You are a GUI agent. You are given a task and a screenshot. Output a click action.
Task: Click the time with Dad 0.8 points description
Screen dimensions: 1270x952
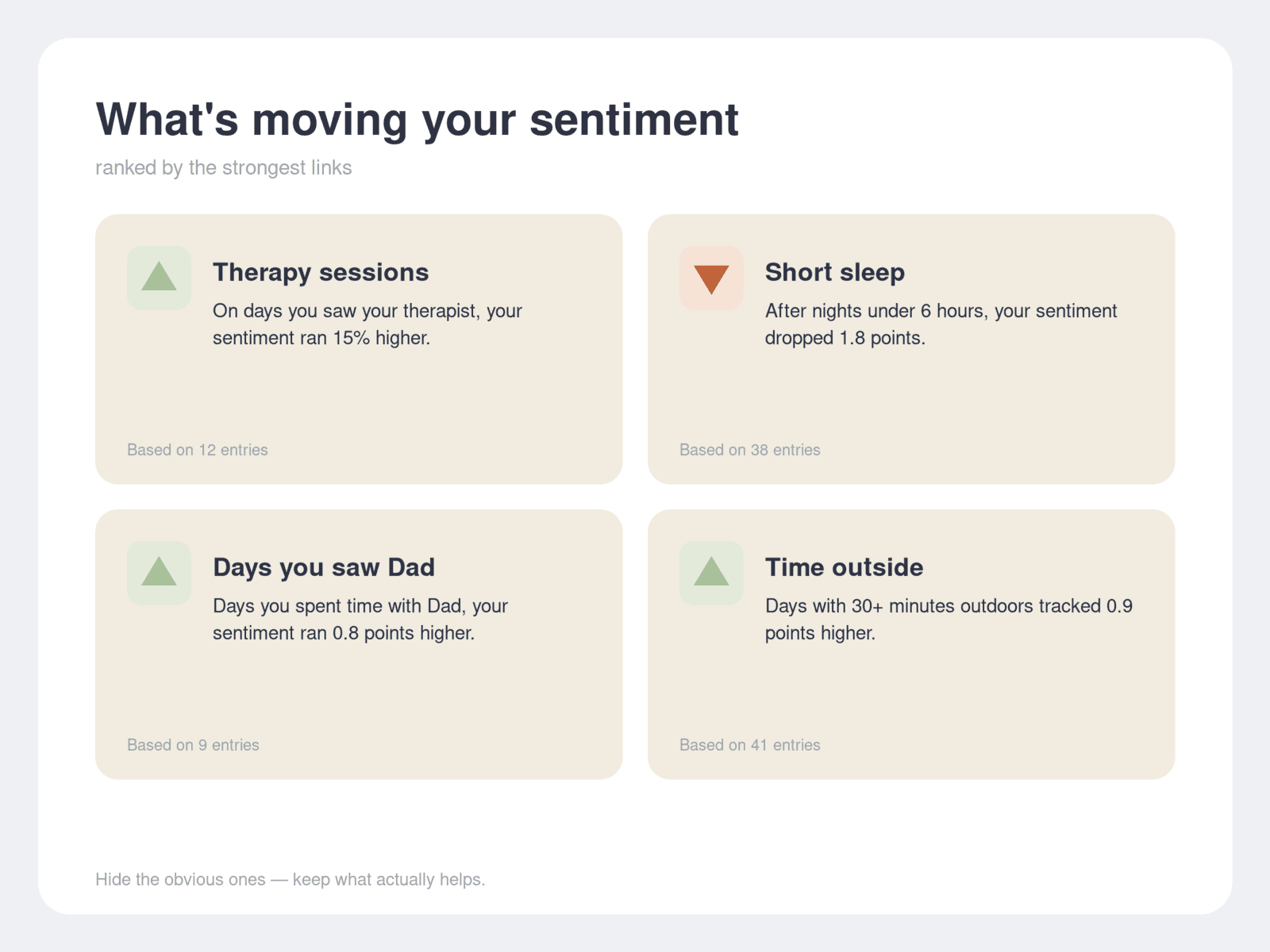(x=360, y=620)
